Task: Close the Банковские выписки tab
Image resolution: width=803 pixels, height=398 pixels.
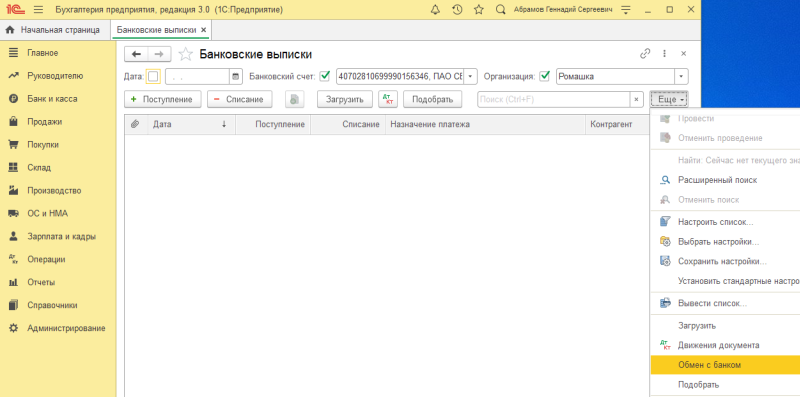Action: [203, 30]
